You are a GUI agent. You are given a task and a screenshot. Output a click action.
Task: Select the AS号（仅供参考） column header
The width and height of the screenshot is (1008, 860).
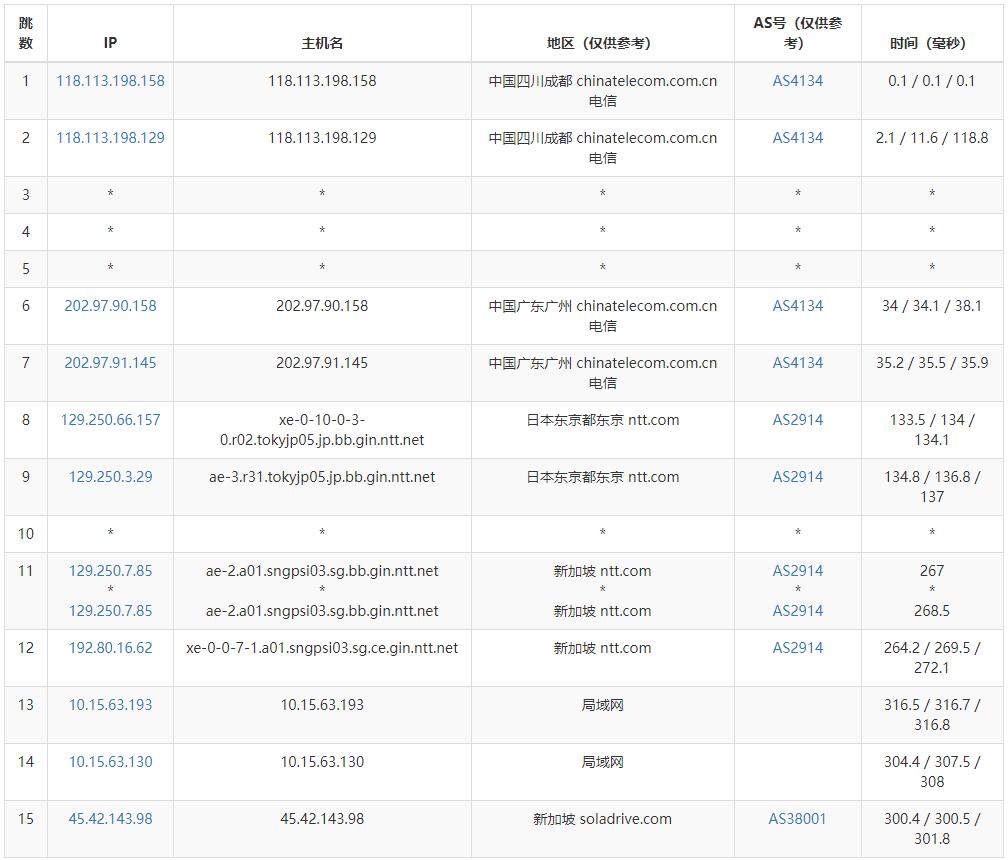coord(798,33)
